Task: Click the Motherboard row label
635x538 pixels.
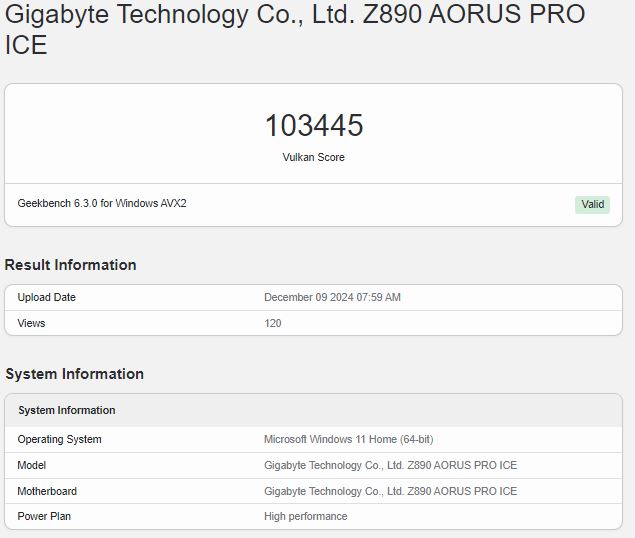Action: tap(47, 491)
